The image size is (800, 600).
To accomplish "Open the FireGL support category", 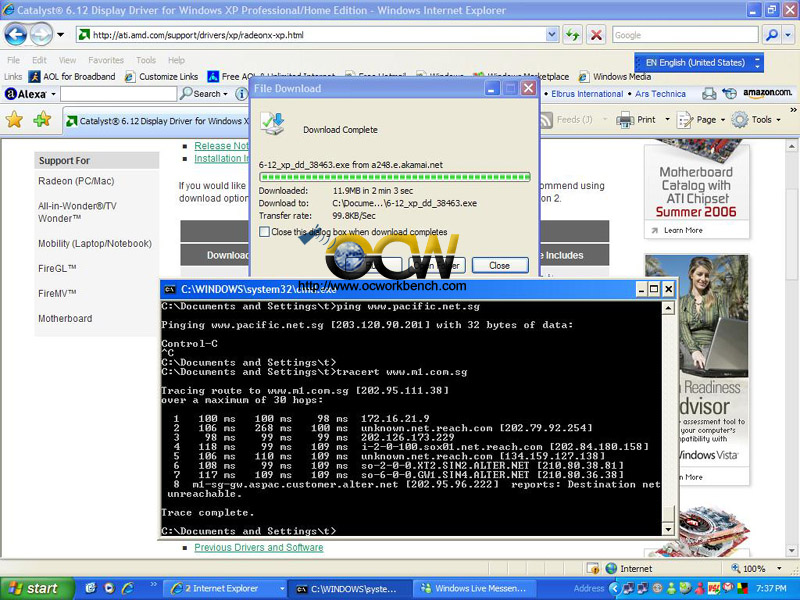I will click(57, 268).
